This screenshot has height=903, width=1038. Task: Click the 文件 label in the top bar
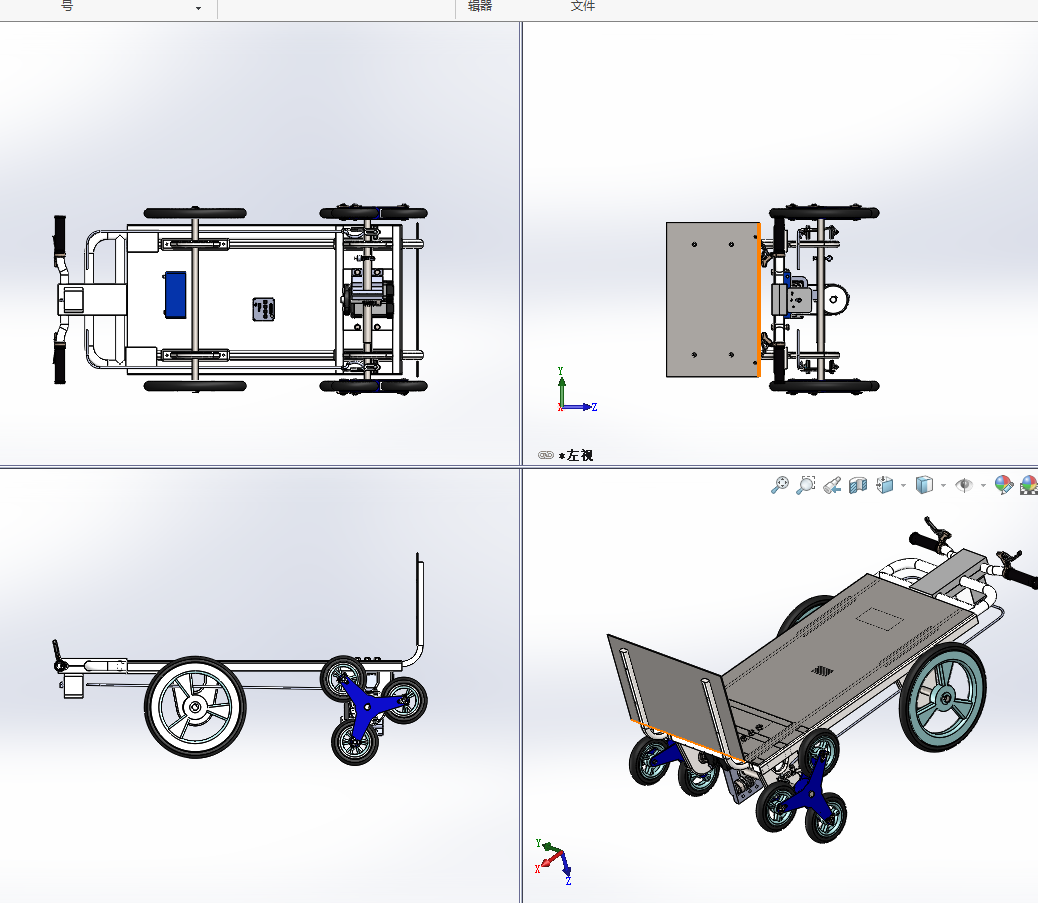click(583, 6)
